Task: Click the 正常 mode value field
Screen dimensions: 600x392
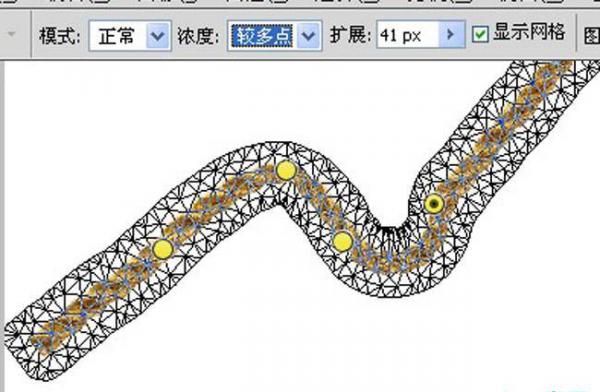Action: (x=118, y=36)
